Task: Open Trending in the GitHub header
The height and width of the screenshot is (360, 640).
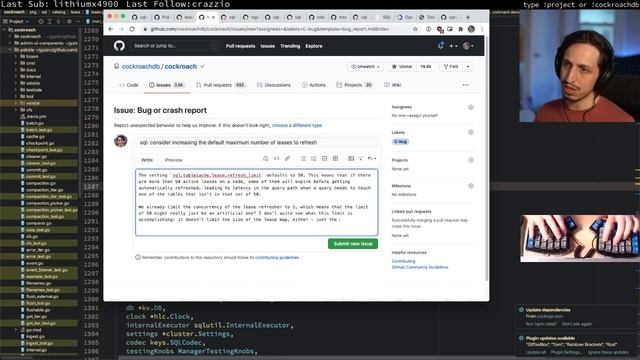Action: coord(290,46)
